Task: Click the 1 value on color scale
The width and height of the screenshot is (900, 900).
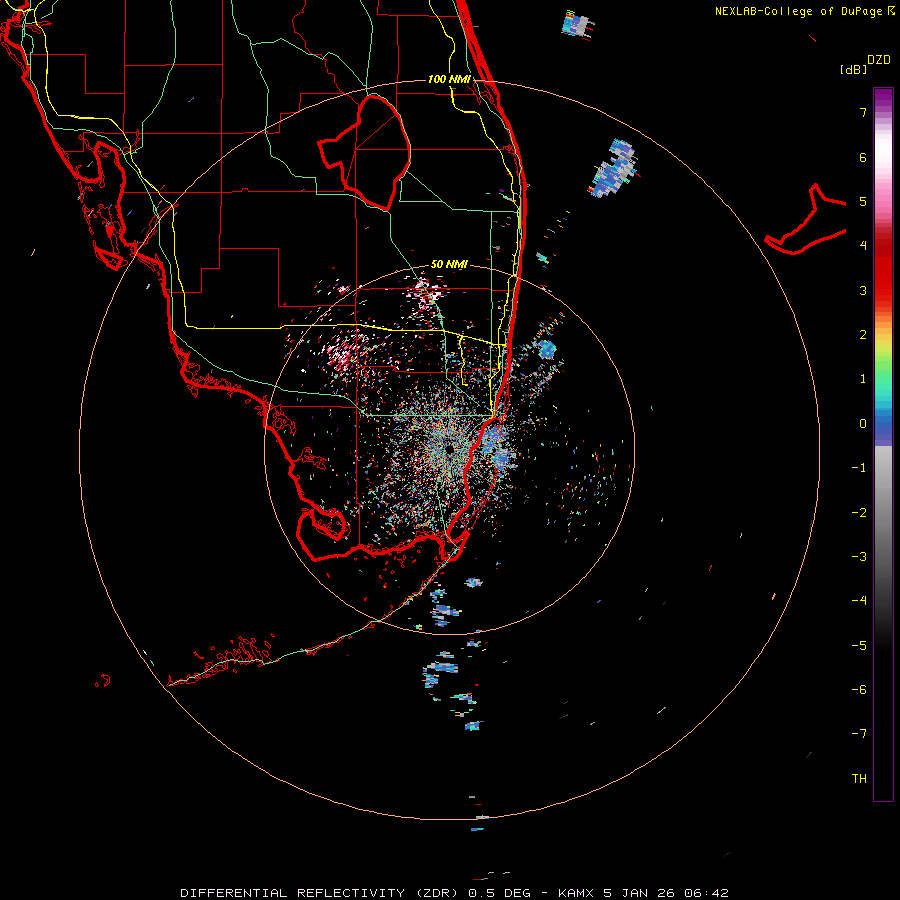Action: 863,379
